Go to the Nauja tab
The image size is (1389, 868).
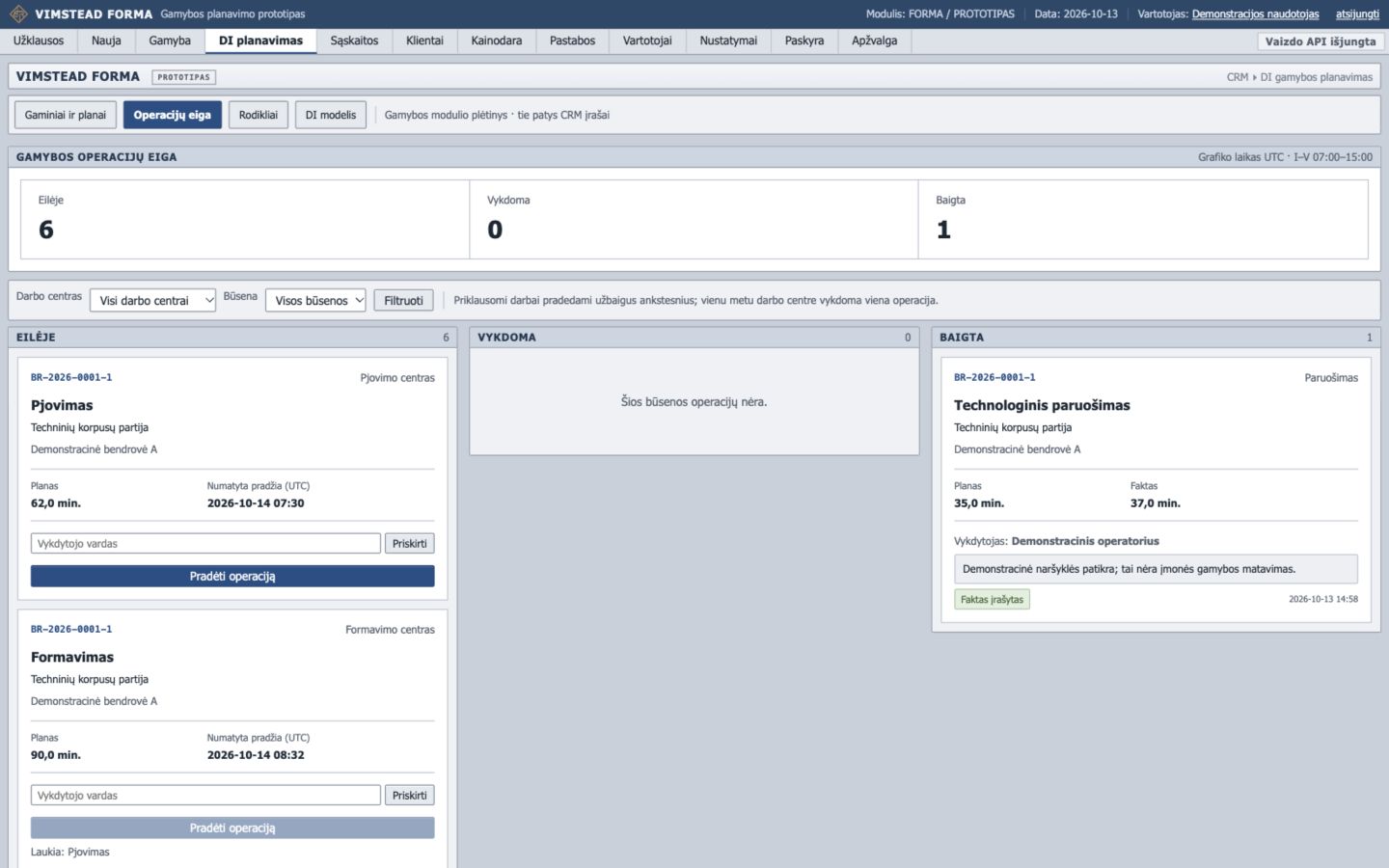(106, 41)
